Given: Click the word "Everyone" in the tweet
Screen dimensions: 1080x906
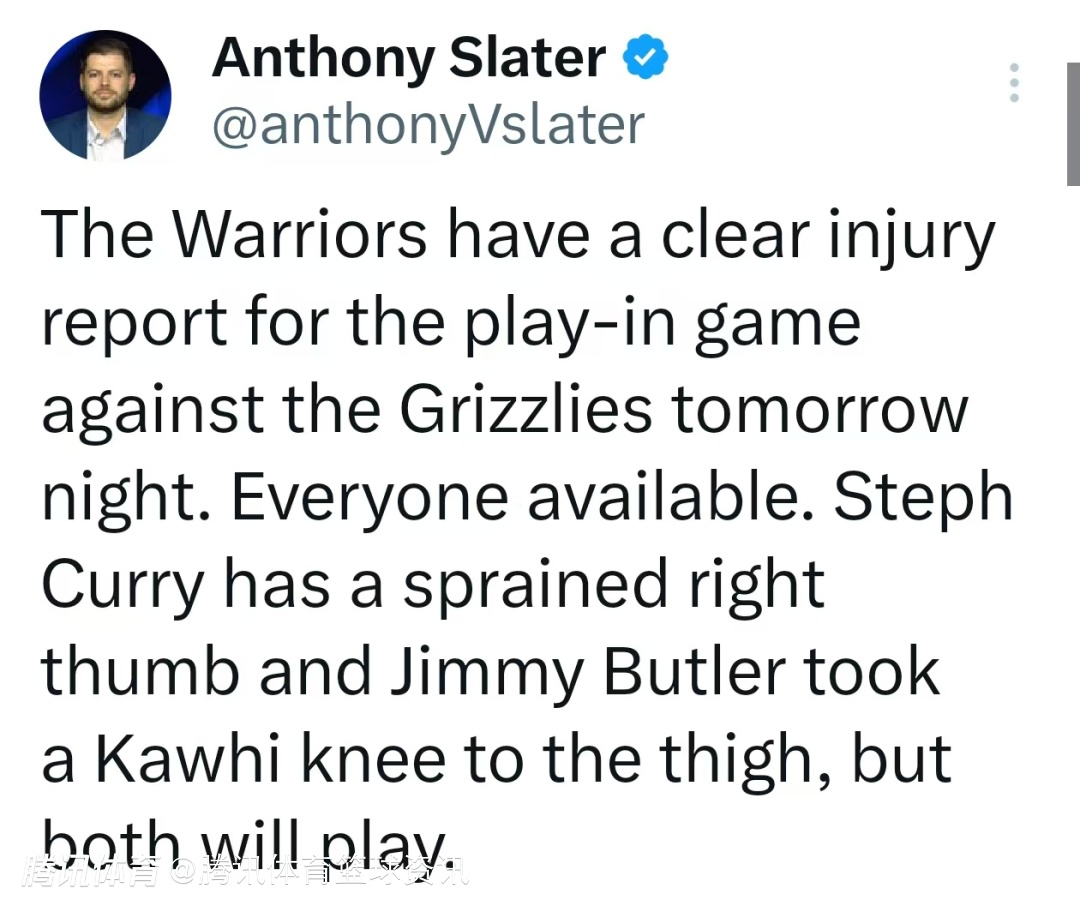Looking at the screenshot, I should (x=370, y=497).
